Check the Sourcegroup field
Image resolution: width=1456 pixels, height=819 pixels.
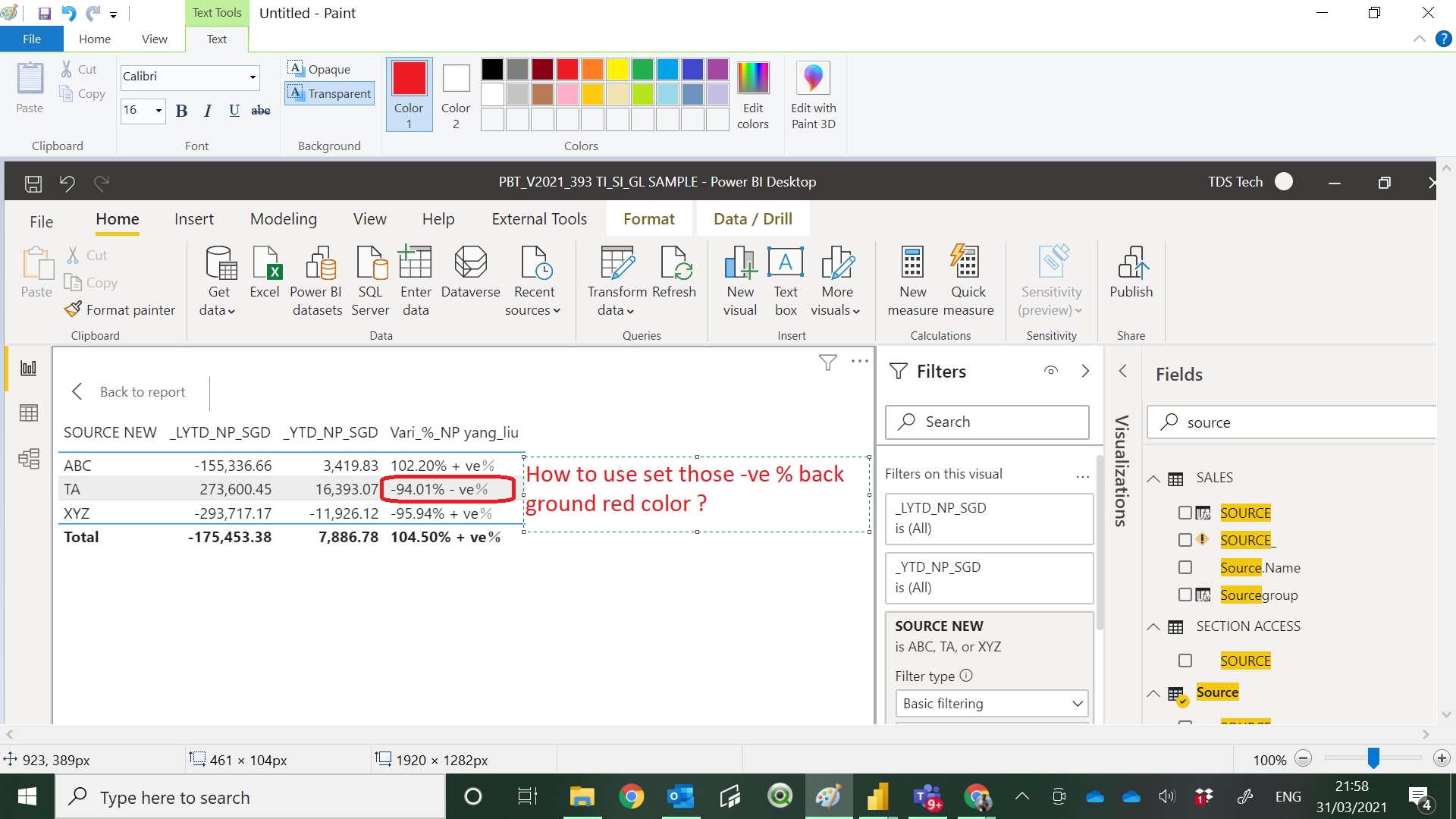(x=1185, y=595)
